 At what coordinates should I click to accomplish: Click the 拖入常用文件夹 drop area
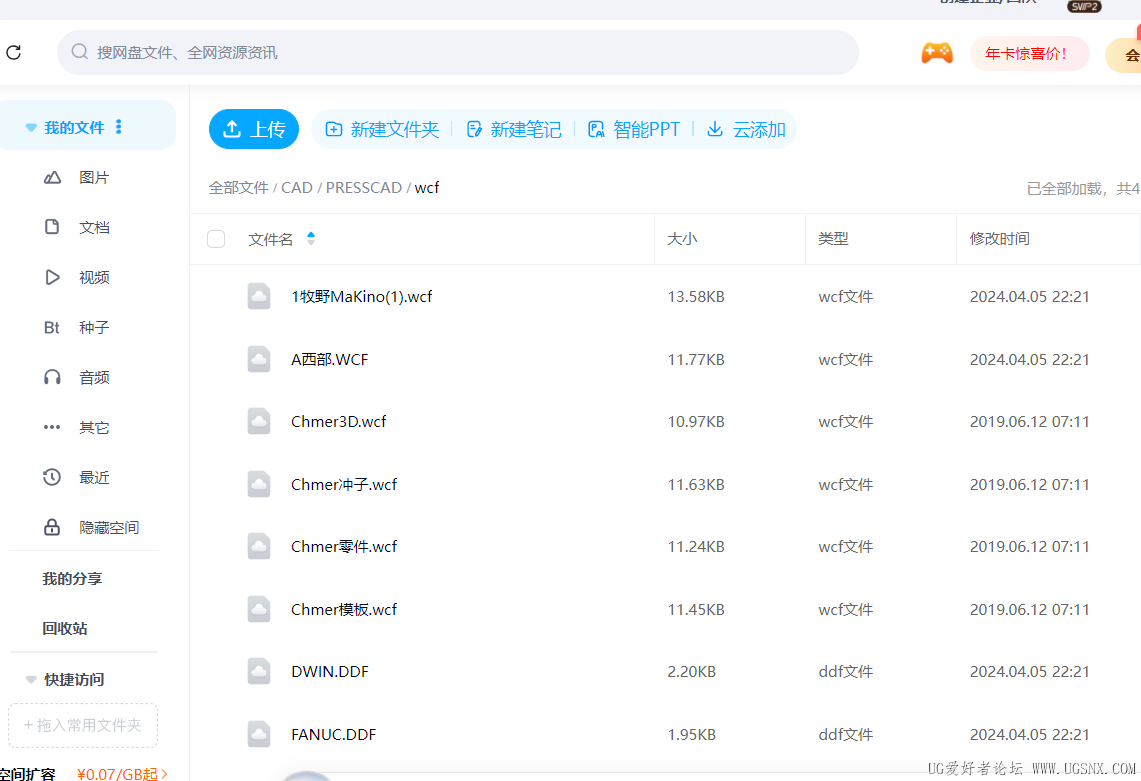(x=83, y=725)
